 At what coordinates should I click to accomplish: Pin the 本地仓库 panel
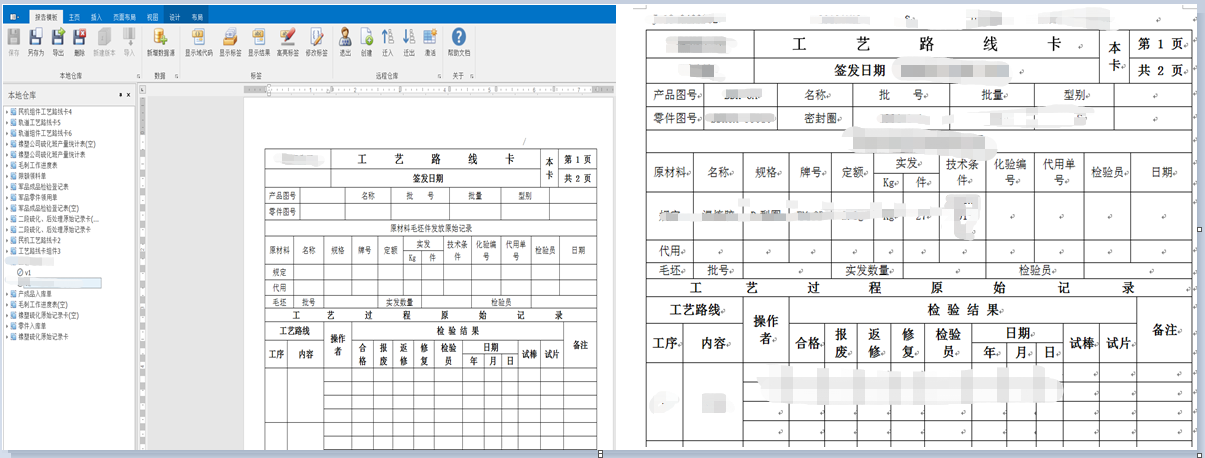(122, 94)
